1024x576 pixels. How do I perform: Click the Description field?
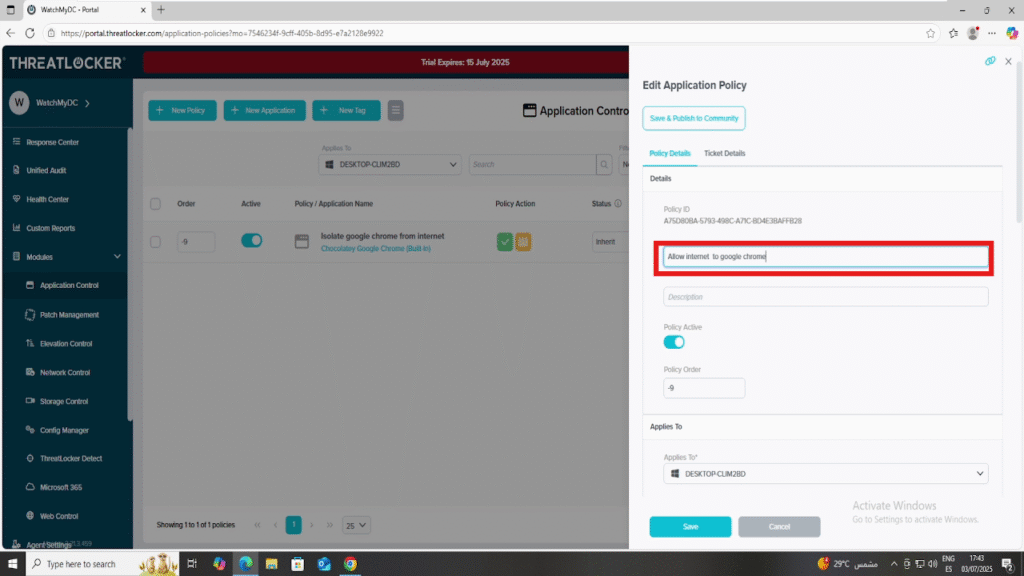[825, 297]
